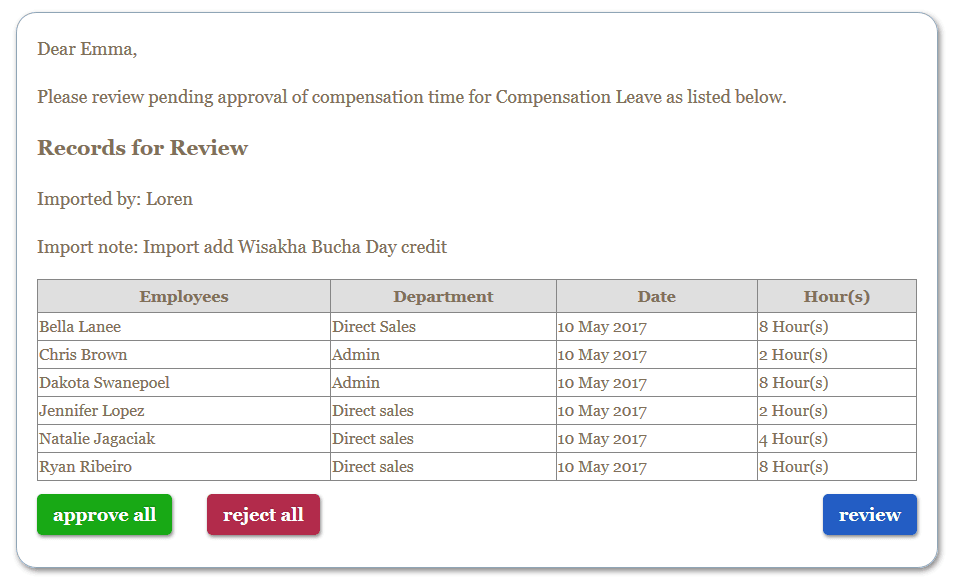The width and height of the screenshot is (962, 584).
Task: Open the blue review button
Action: [x=869, y=515]
